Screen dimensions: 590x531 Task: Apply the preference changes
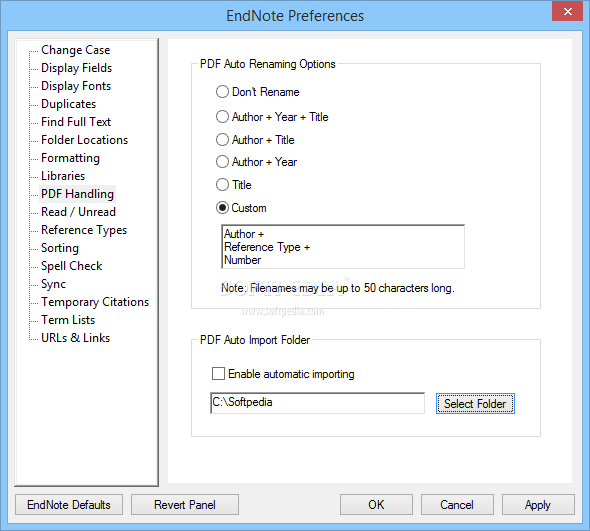pos(538,505)
